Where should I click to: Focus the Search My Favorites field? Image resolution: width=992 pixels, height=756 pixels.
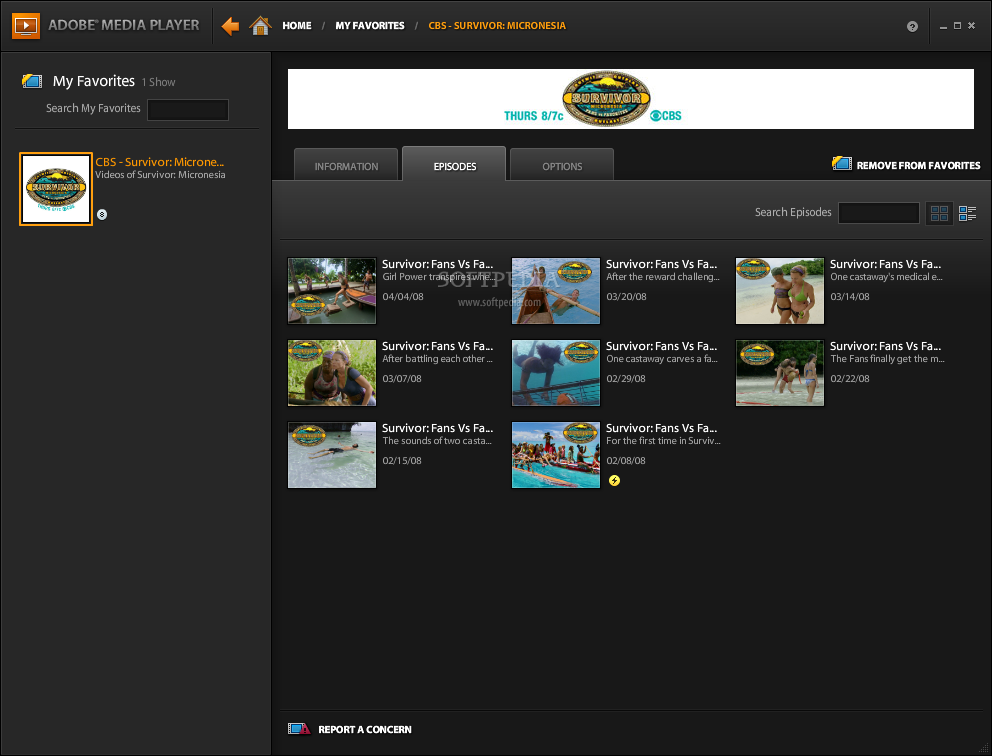(x=188, y=109)
